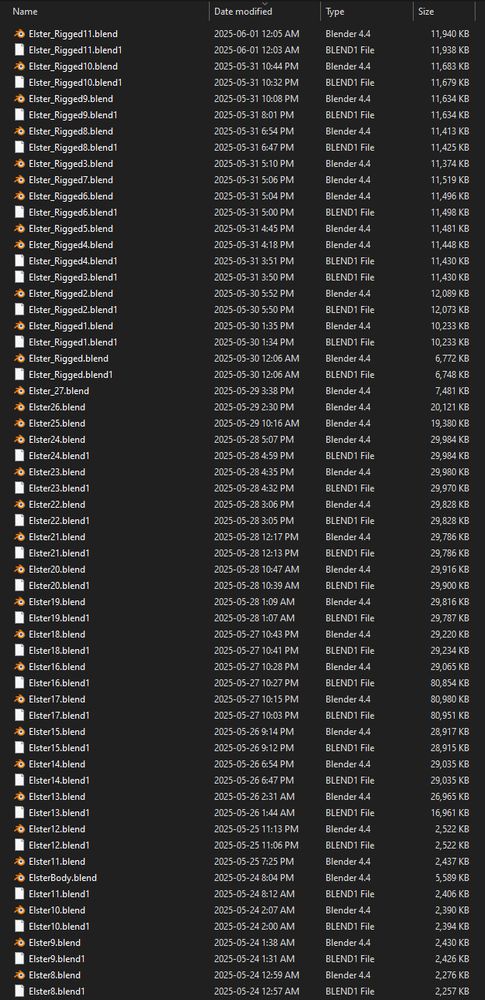Select the Elster_Rigged7.blend file row
This screenshot has height=1000, width=485.
[x=242, y=180]
